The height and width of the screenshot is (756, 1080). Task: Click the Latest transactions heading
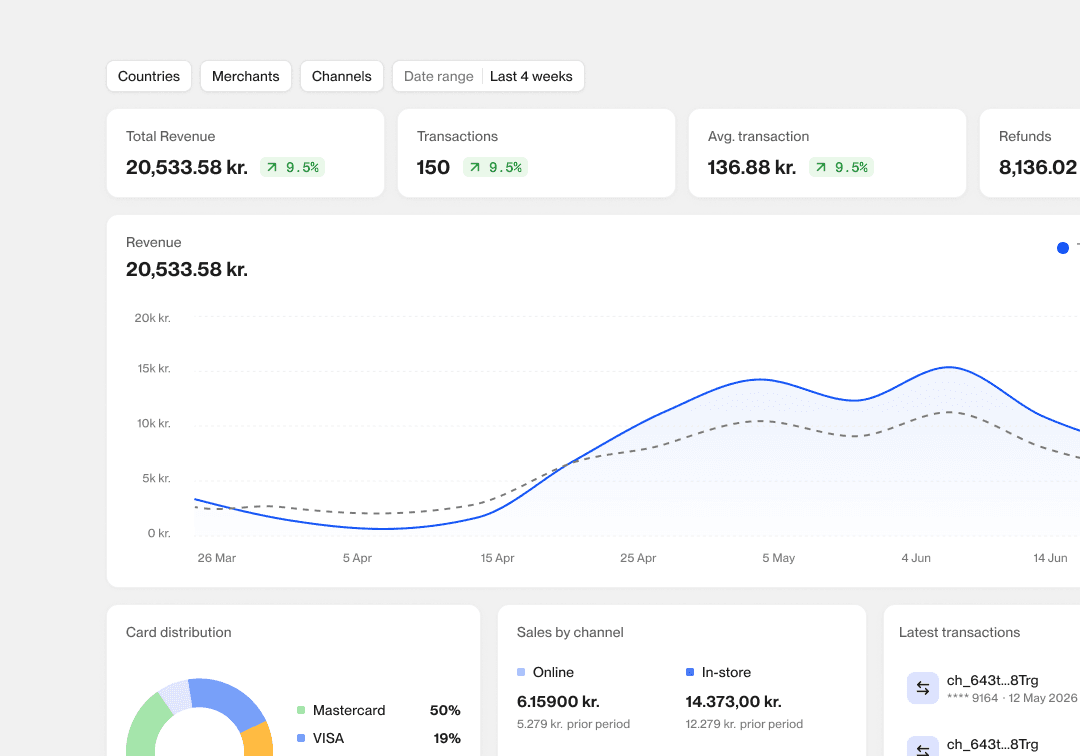click(x=959, y=632)
